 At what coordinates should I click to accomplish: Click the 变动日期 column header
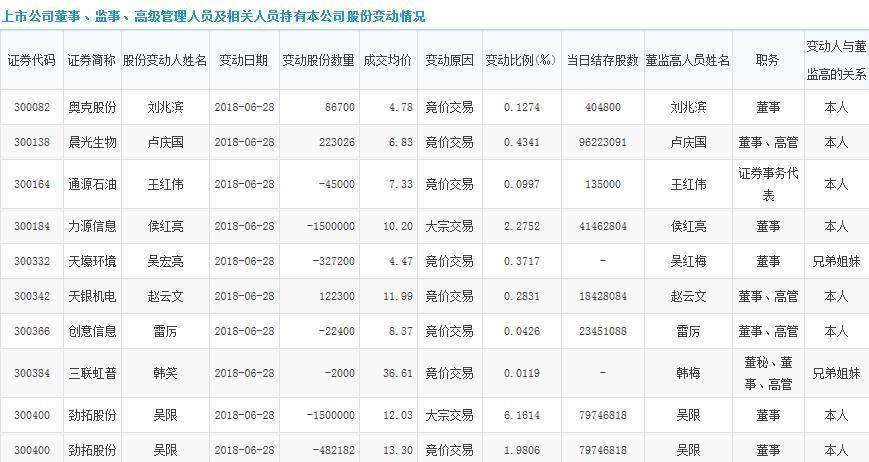point(244,60)
